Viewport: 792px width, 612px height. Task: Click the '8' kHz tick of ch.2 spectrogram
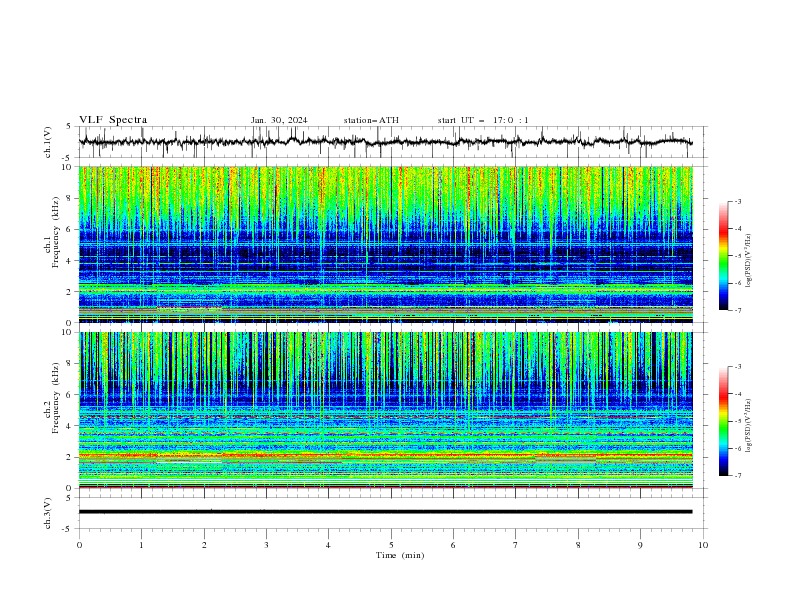tap(71, 364)
